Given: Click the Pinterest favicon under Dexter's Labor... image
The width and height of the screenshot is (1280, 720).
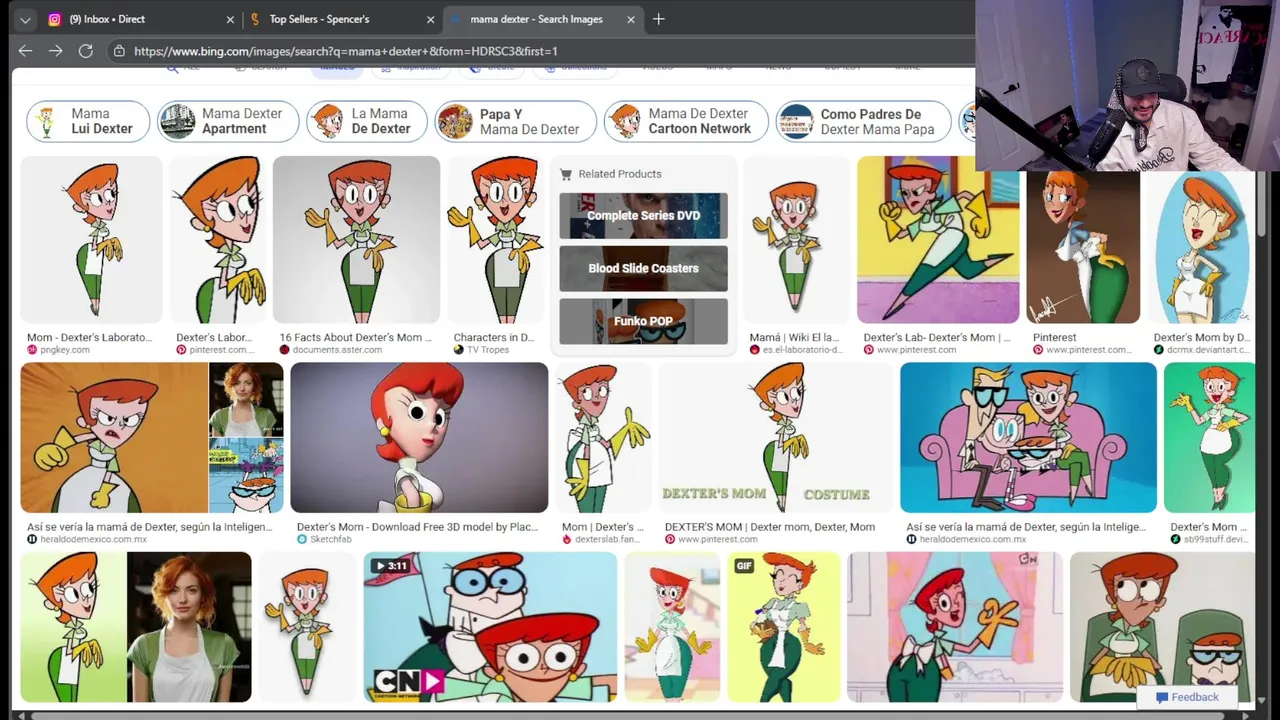Looking at the screenshot, I should pos(181,350).
